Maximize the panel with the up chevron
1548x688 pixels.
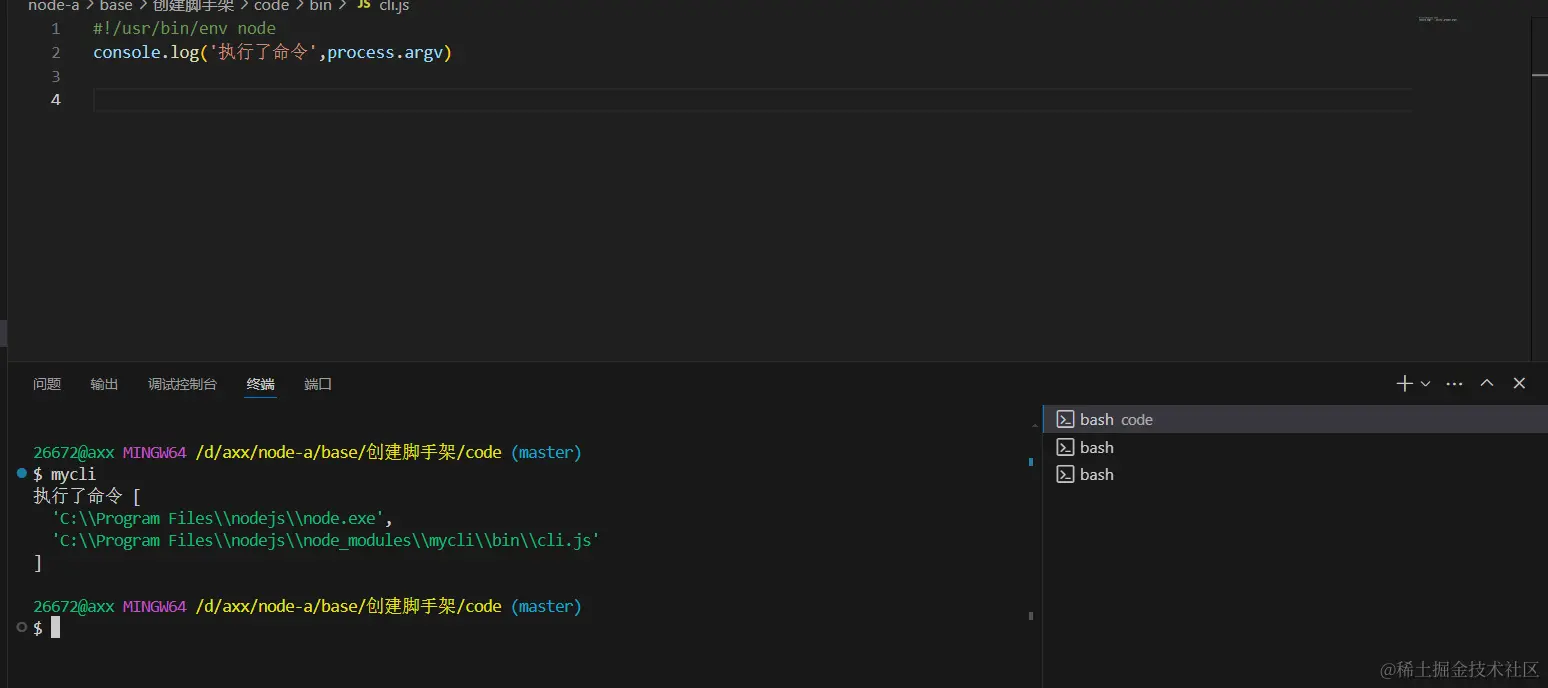click(1487, 383)
